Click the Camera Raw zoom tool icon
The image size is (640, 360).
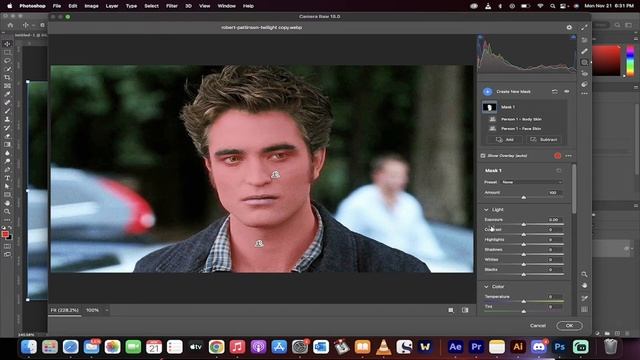[584, 274]
